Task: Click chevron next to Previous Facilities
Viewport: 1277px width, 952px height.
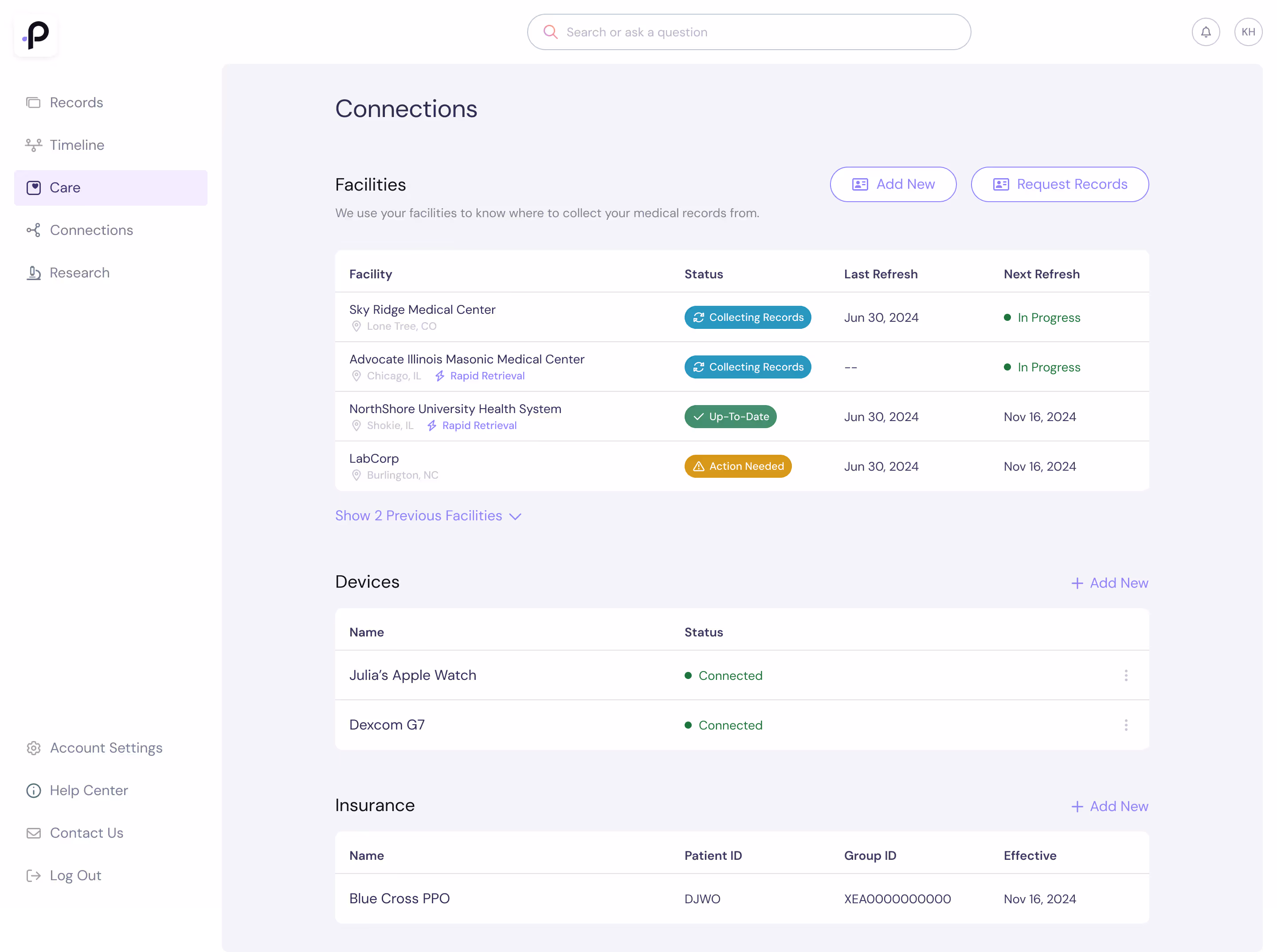Action: click(x=515, y=516)
